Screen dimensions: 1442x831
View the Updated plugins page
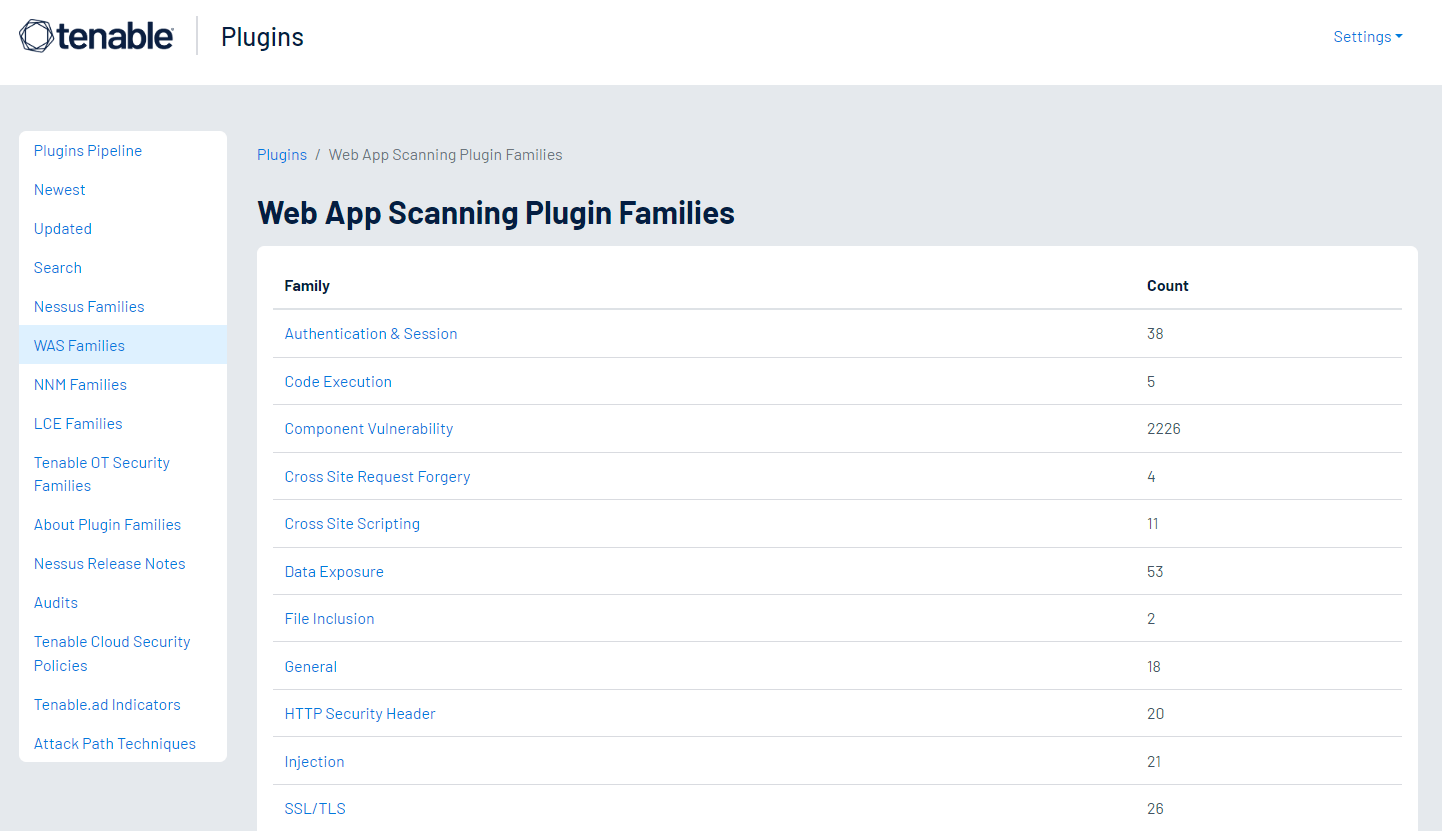(x=63, y=228)
